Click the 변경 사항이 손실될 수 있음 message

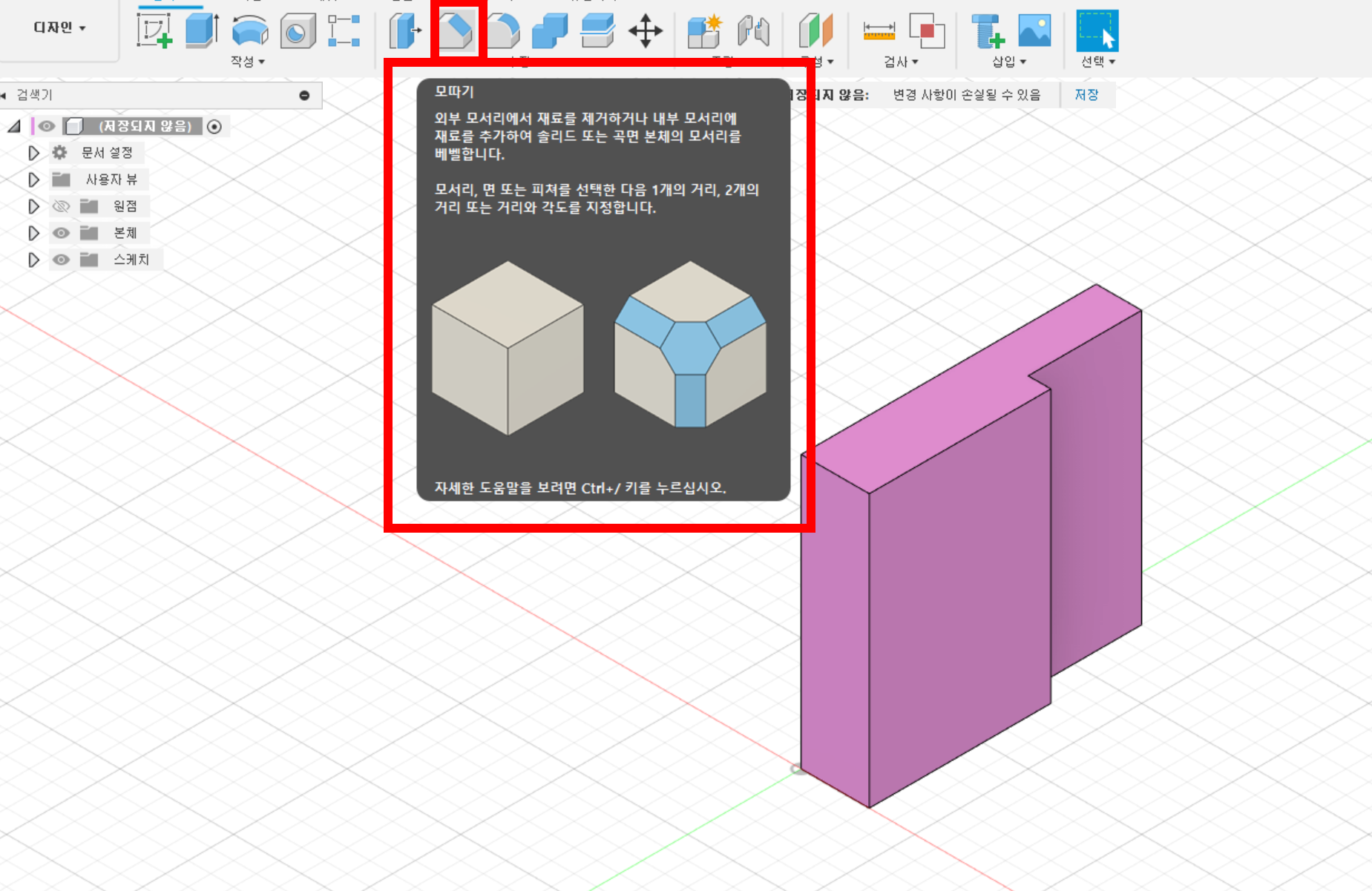(966, 95)
